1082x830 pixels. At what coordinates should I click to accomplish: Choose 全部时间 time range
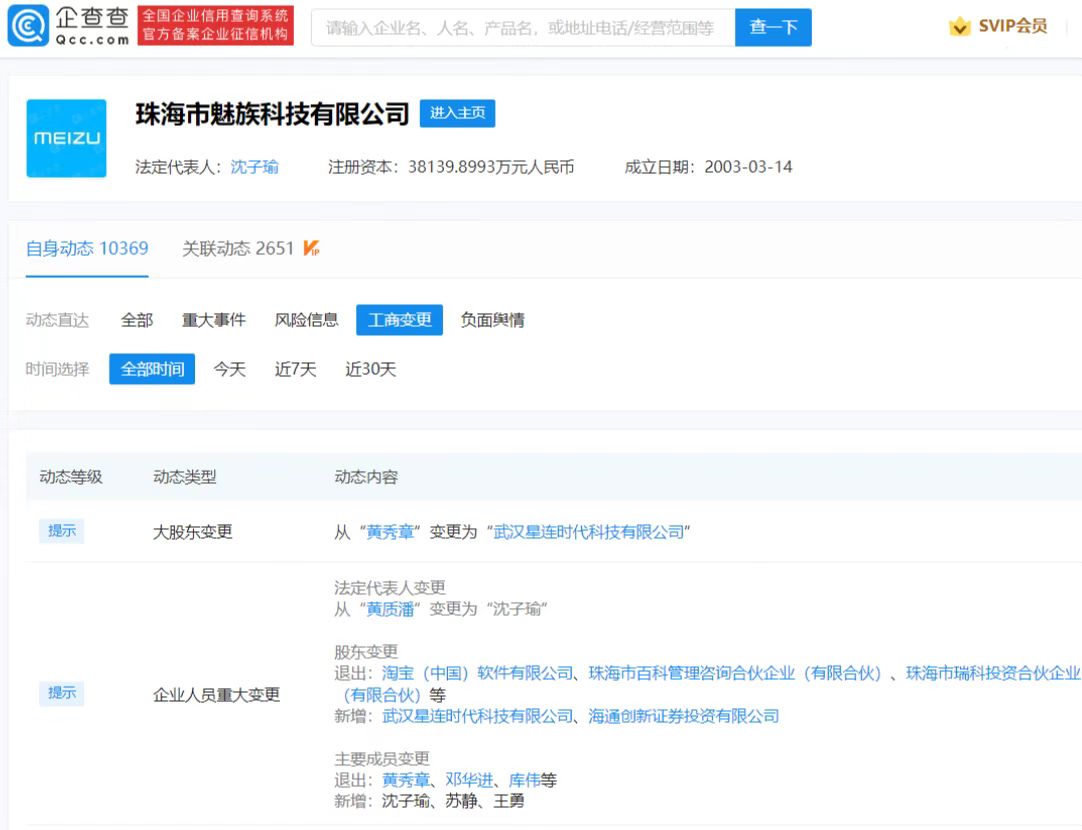152,369
